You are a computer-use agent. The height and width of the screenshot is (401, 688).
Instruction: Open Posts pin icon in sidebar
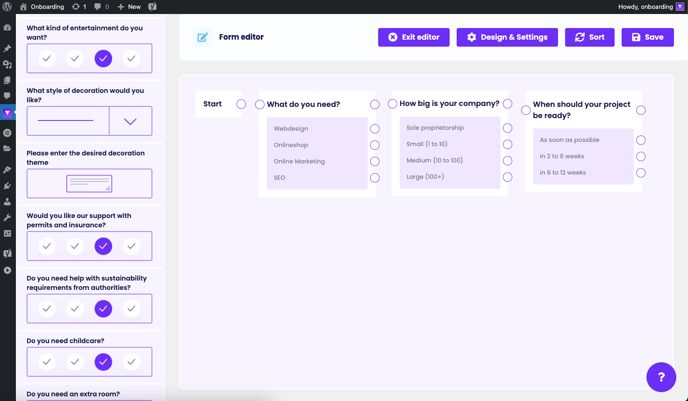[7, 48]
